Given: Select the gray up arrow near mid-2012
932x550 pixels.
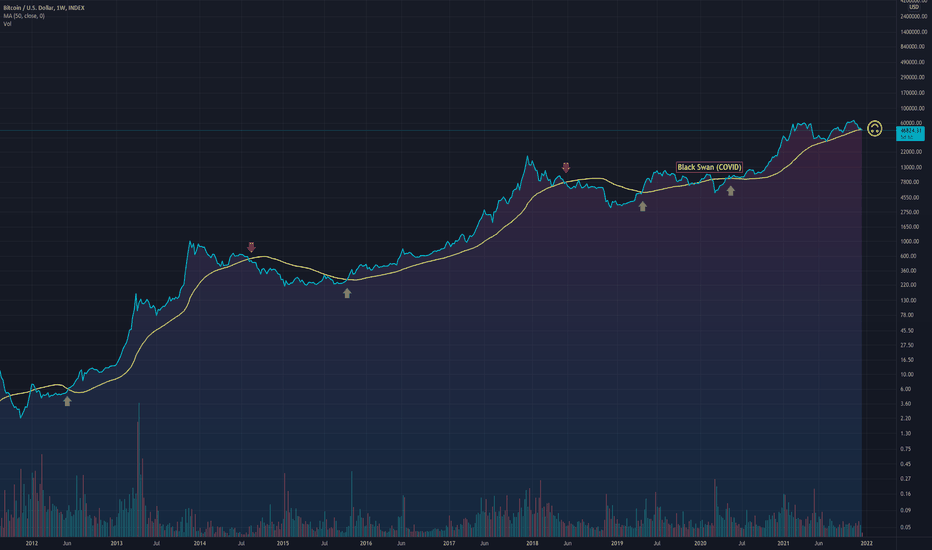Looking at the screenshot, I should click(x=67, y=401).
